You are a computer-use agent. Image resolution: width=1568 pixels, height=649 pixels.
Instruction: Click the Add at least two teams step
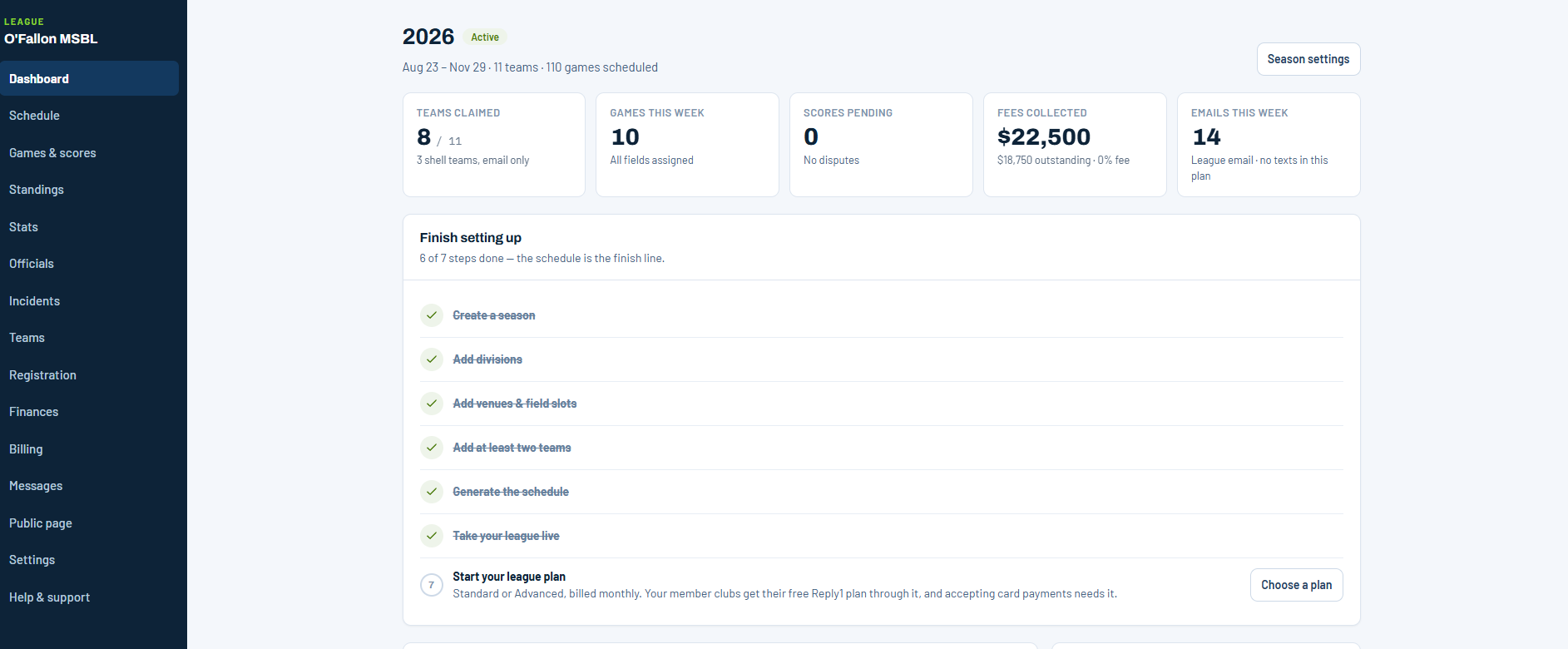[512, 448]
